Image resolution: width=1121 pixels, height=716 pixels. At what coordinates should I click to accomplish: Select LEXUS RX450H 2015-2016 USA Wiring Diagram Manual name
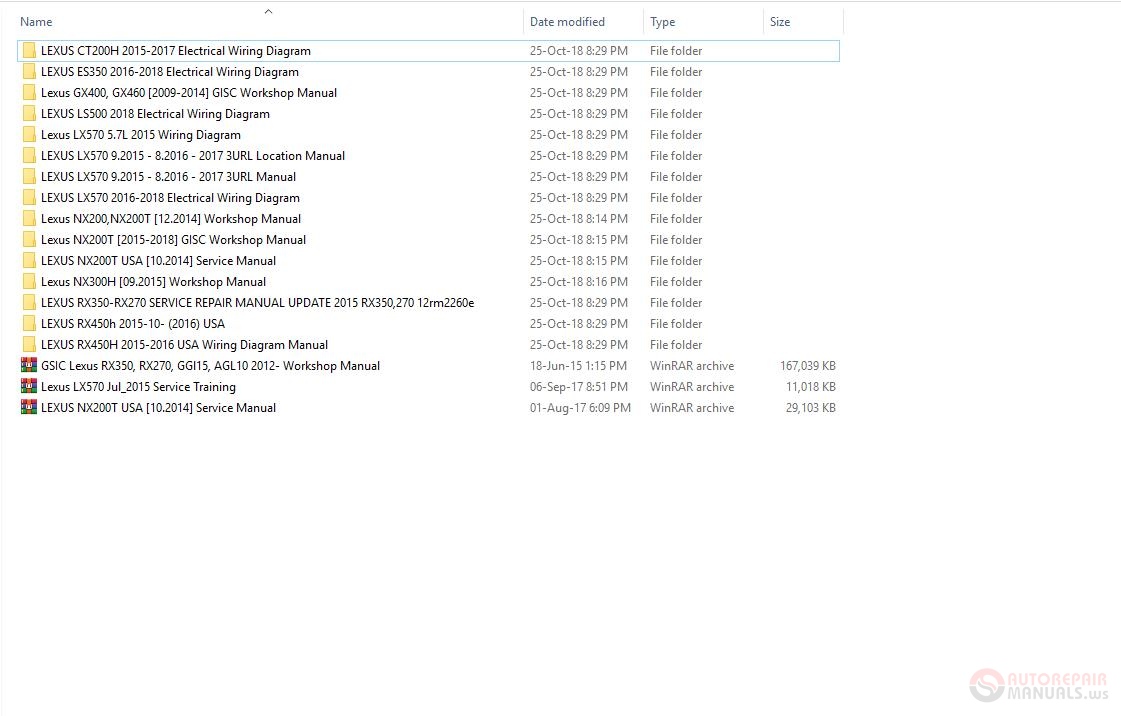pyautogui.click(x=184, y=344)
